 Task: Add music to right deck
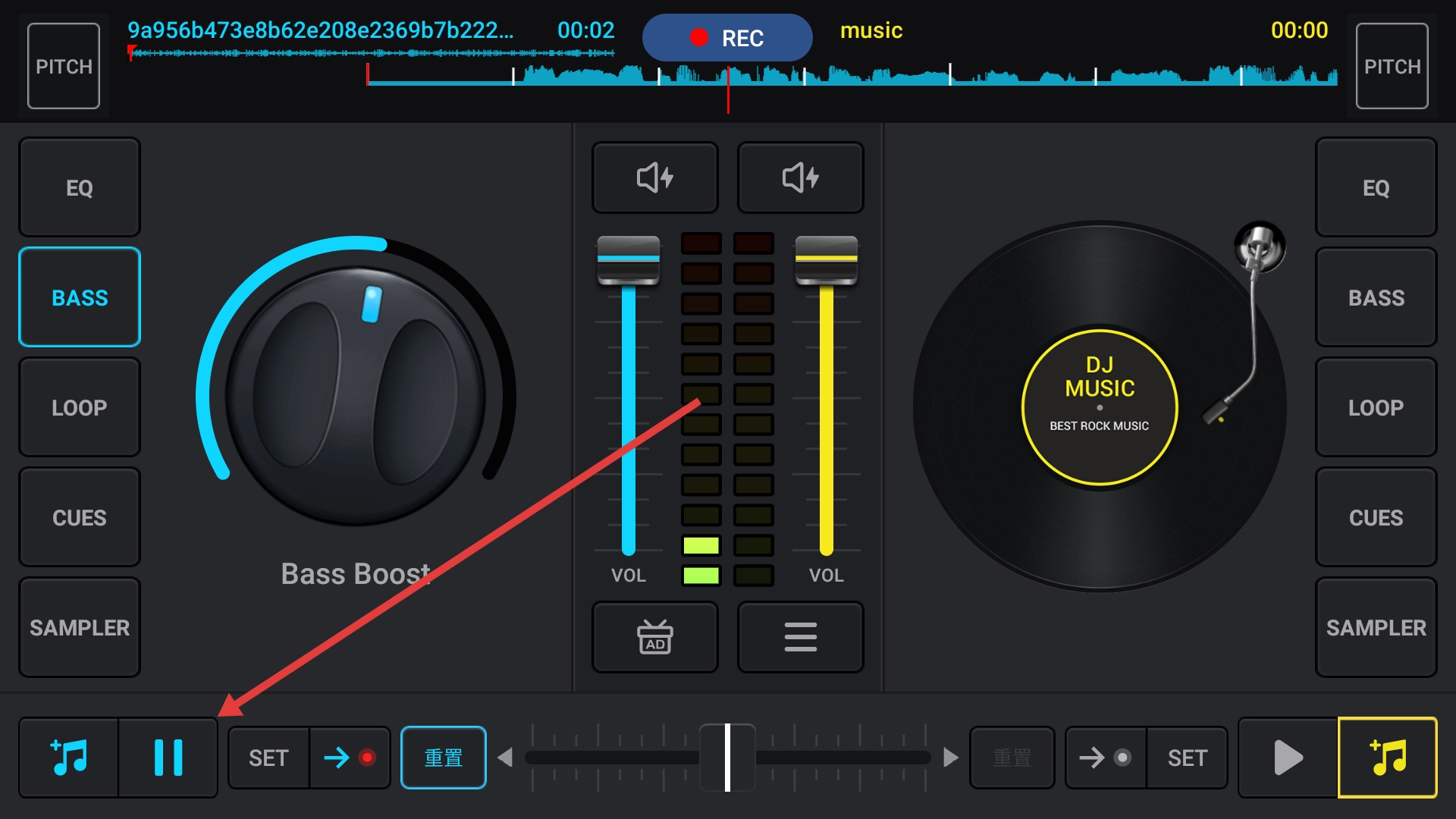1387,758
